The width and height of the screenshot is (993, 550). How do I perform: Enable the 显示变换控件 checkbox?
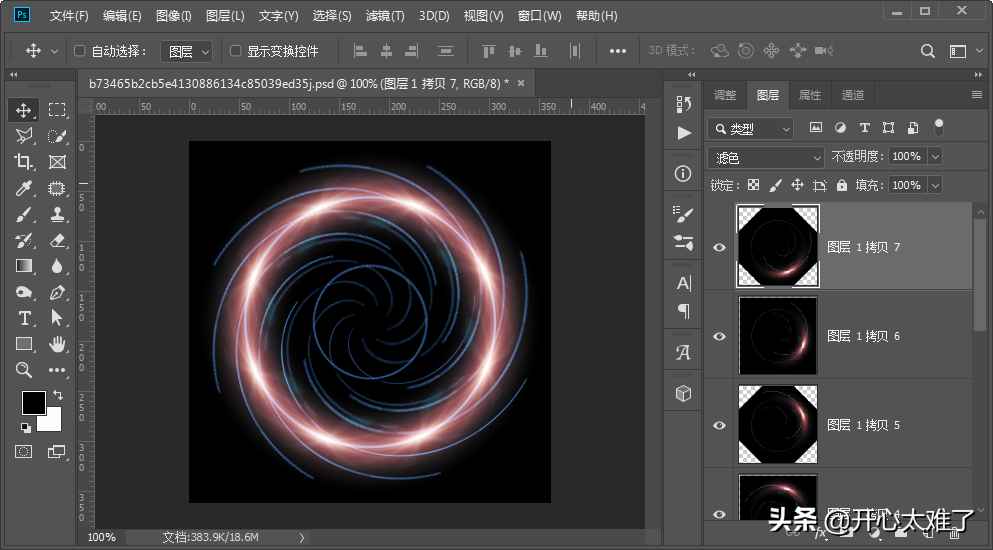pyautogui.click(x=235, y=51)
